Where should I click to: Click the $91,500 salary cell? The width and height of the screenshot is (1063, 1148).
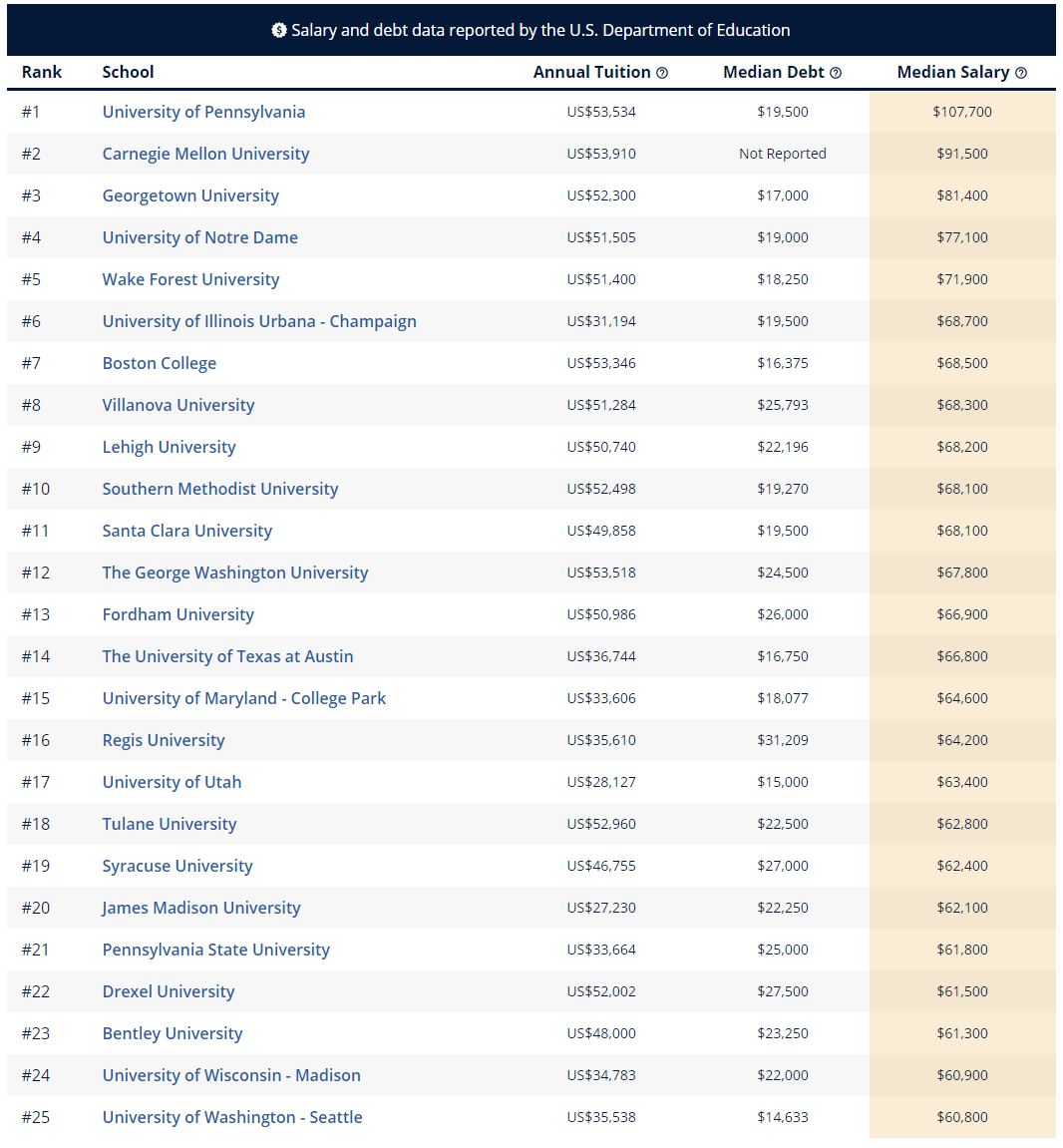click(962, 154)
